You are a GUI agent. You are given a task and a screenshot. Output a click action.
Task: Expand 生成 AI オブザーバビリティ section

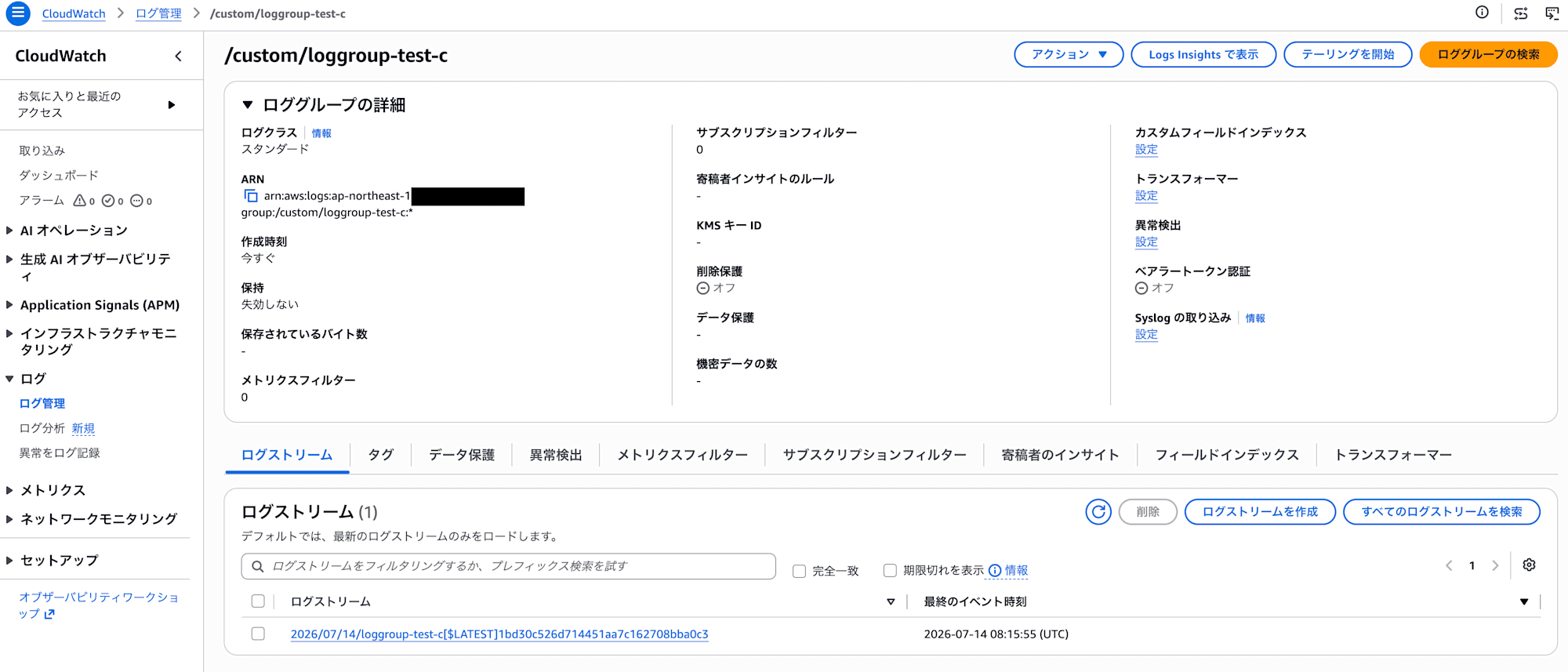tap(9, 259)
